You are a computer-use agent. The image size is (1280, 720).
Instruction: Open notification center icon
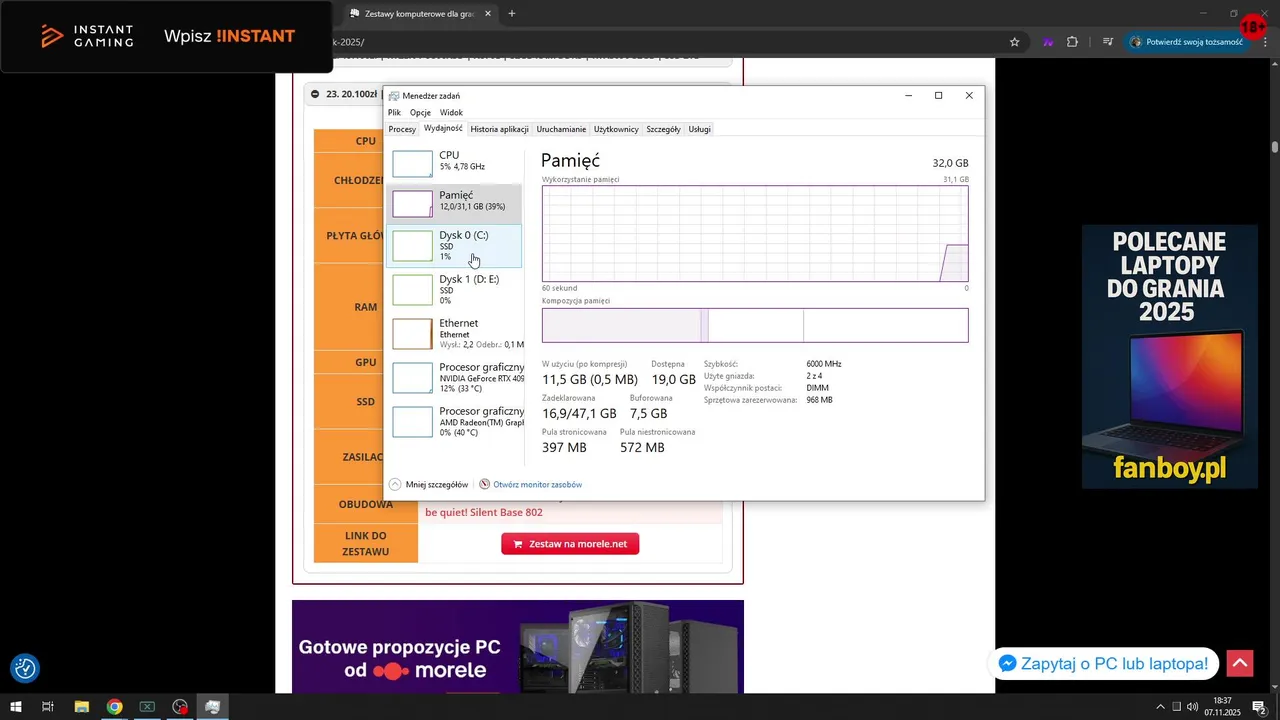pos(1260,707)
